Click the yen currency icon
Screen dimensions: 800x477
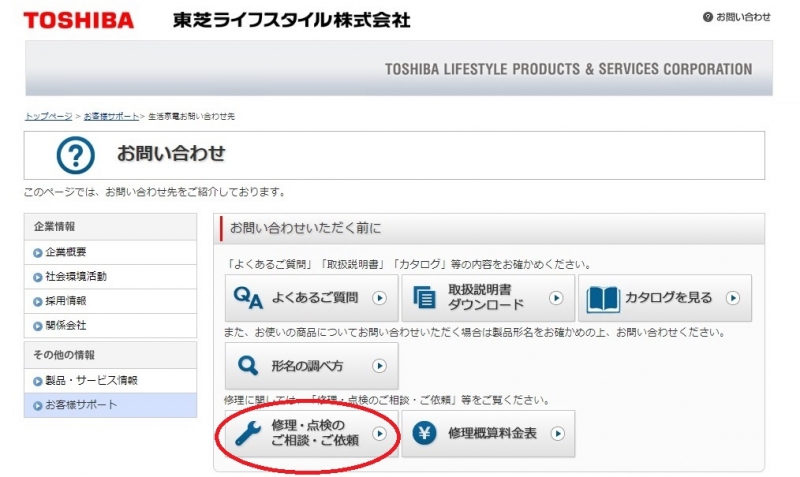point(424,433)
